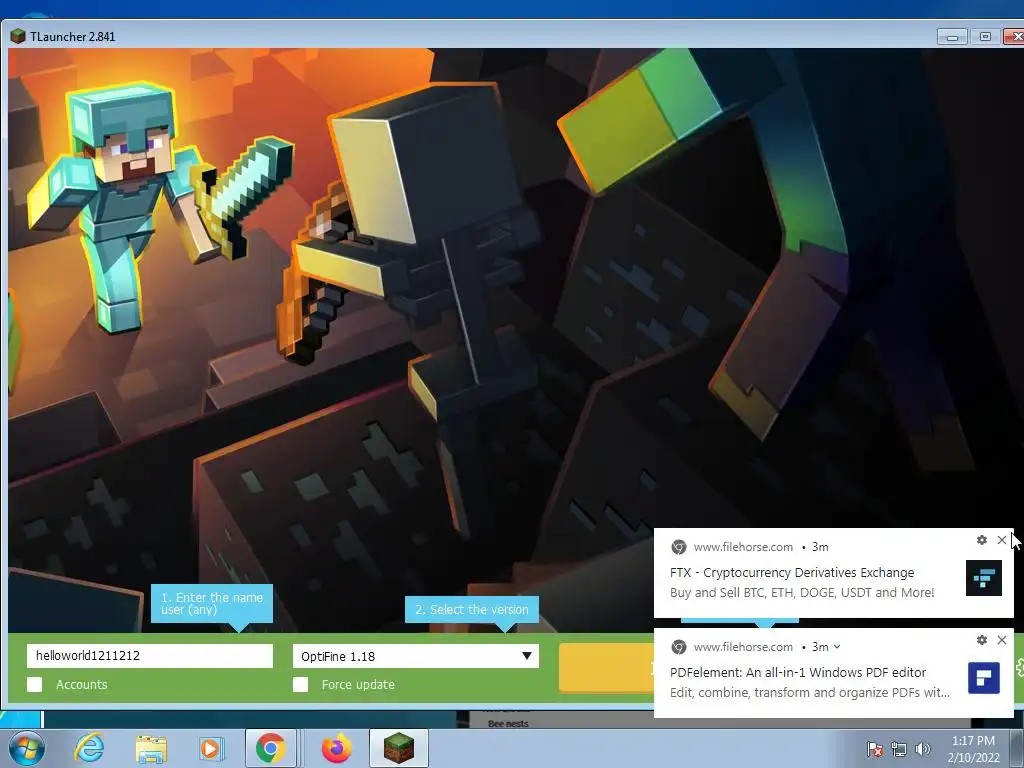Click the clock showing 1:17 PM

973,741
